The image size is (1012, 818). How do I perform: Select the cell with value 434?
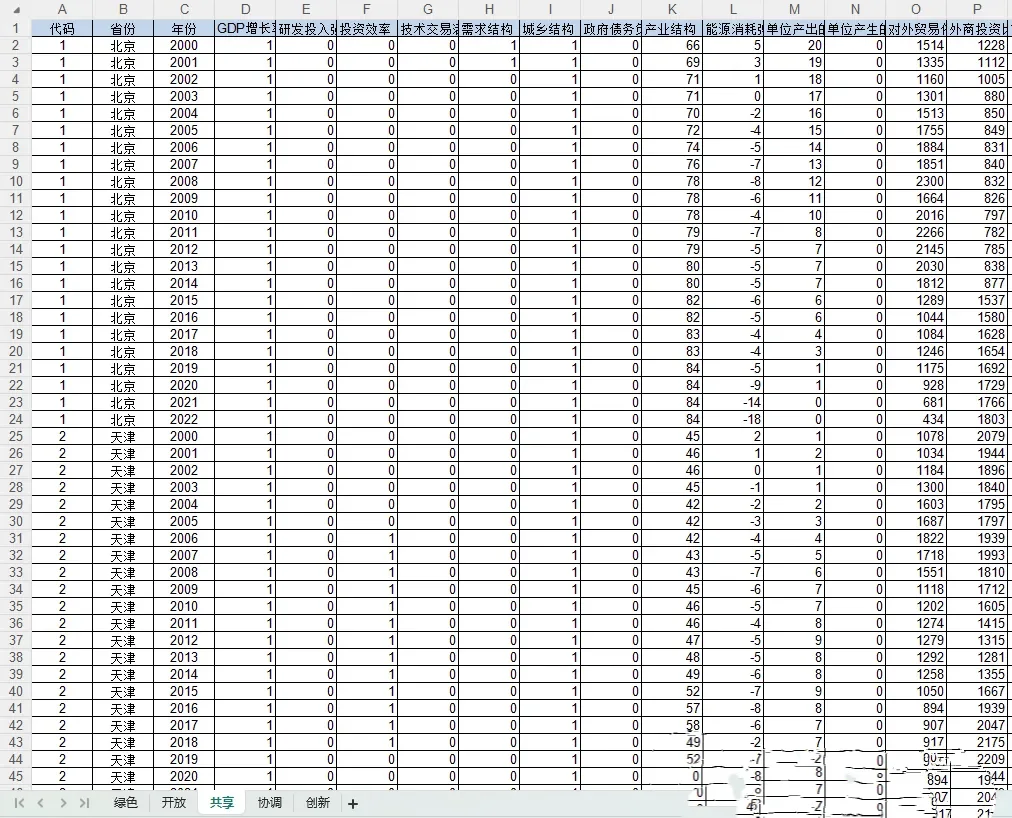916,419
